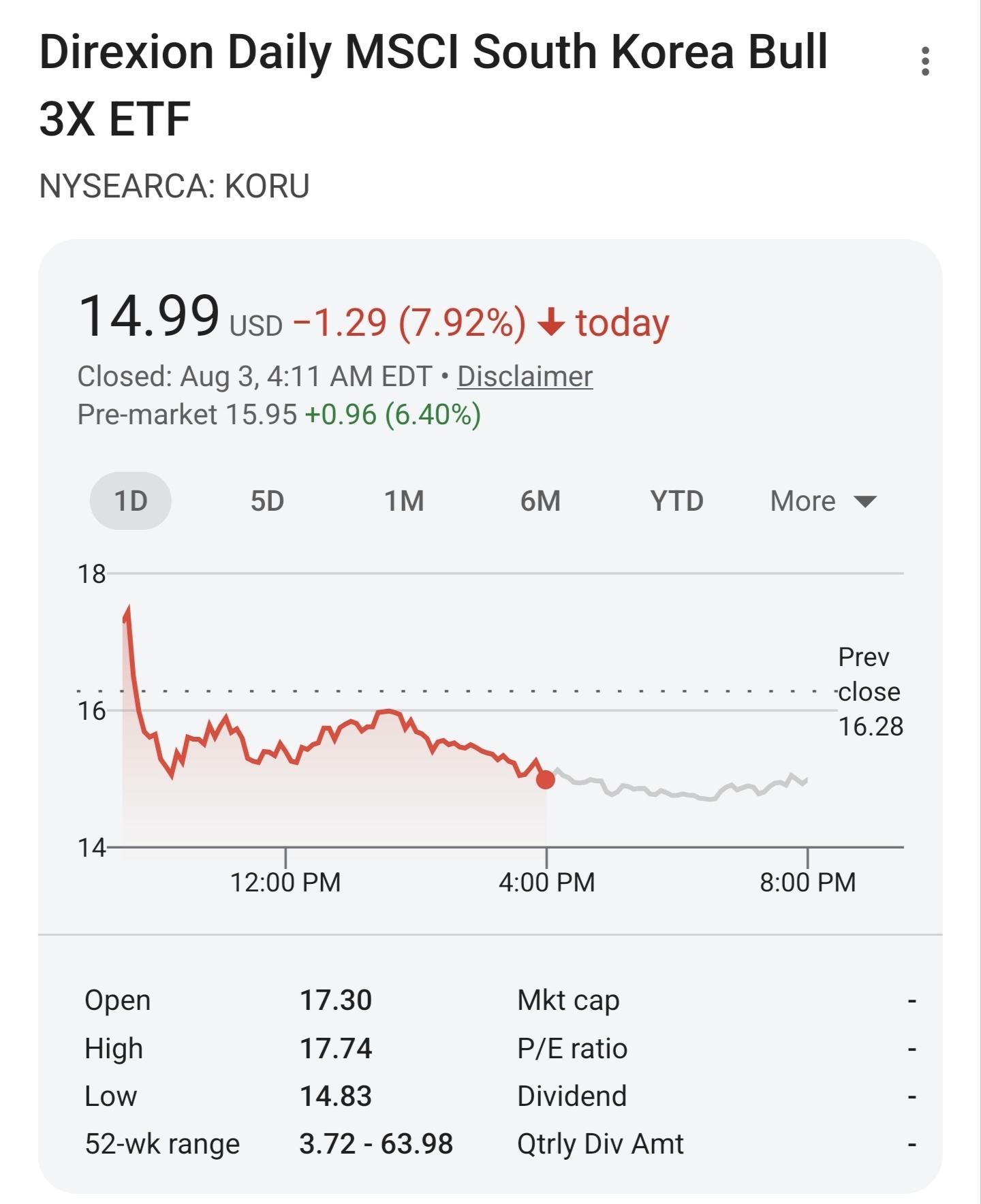This screenshot has width=981, height=1204.
Task: Click the ETF title heading
Action: (x=433, y=85)
